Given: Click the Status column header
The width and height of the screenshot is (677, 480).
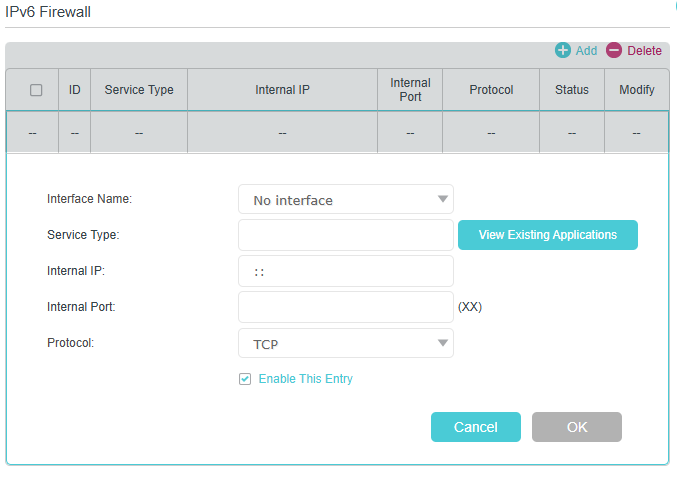Looking at the screenshot, I should pos(572,90).
